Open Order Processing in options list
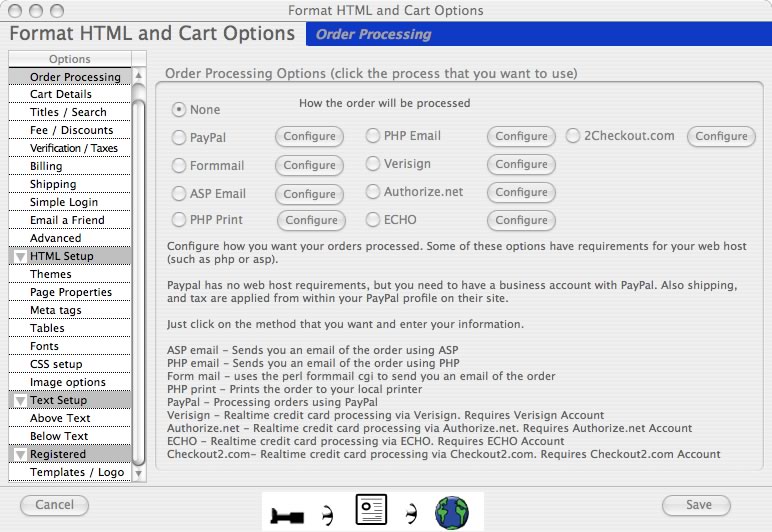Image resolution: width=772 pixels, height=532 pixels. [x=70, y=77]
